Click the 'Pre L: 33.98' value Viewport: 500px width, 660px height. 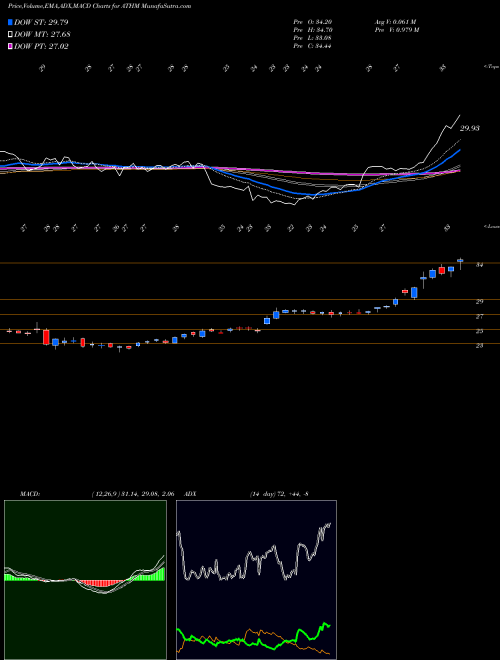(313, 38)
